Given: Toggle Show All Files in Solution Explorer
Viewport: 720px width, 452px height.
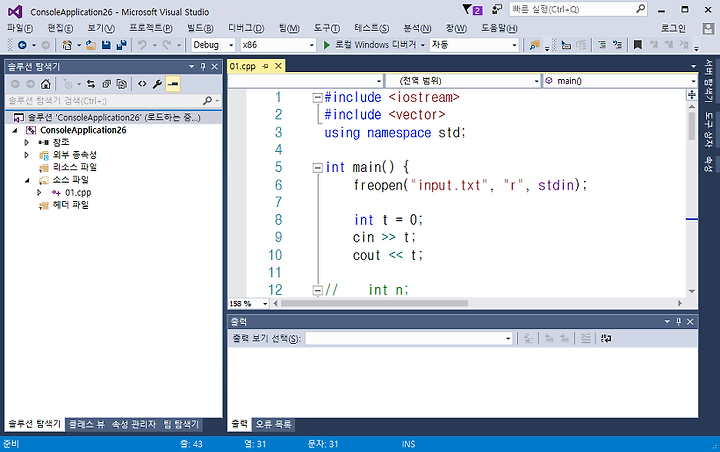Looking at the screenshot, I should point(122,84).
